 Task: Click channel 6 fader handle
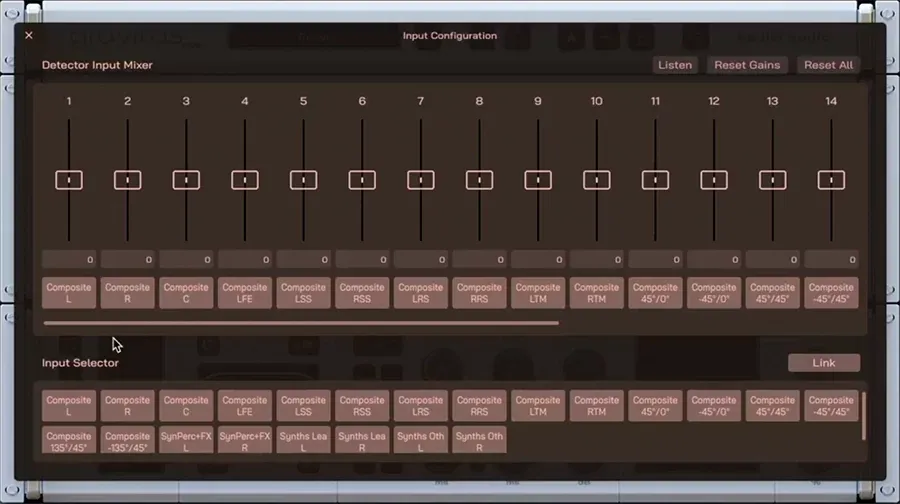pos(362,180)
